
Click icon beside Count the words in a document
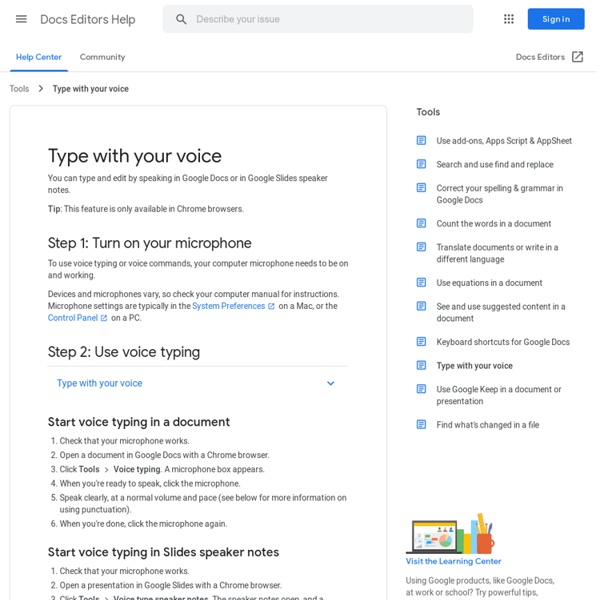[x=421, y=223]
